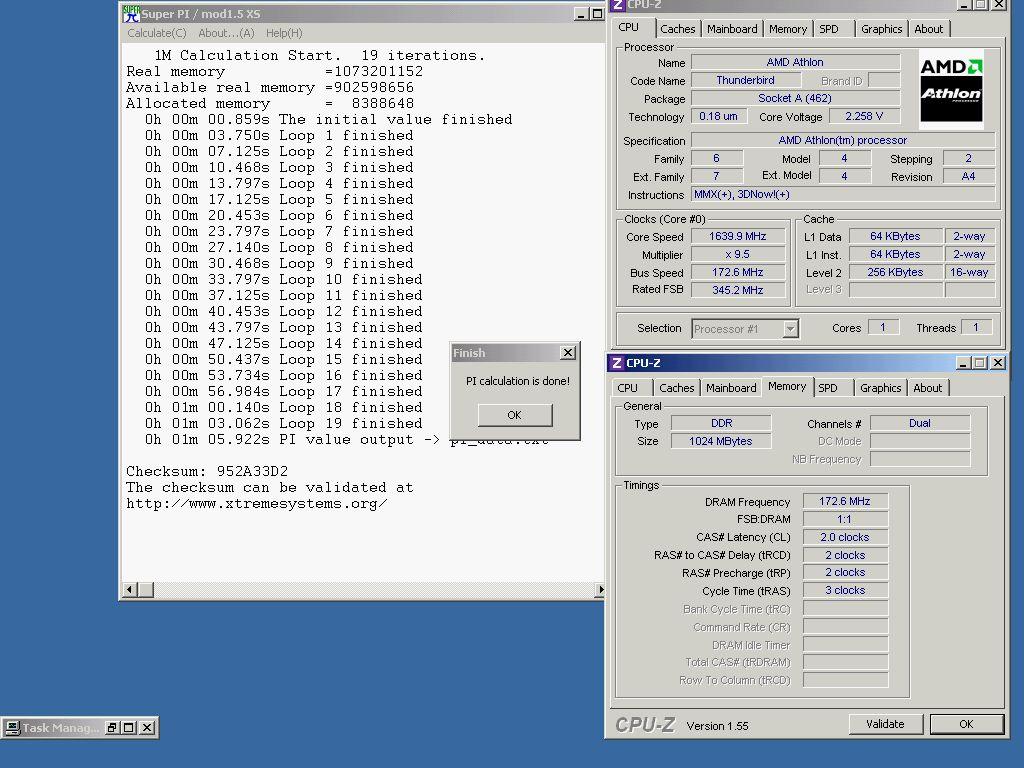Click the Cycle Time (tRAS) value 3 clocks
The width and height of the screenshot is (1024, 768).
(845, 590)
